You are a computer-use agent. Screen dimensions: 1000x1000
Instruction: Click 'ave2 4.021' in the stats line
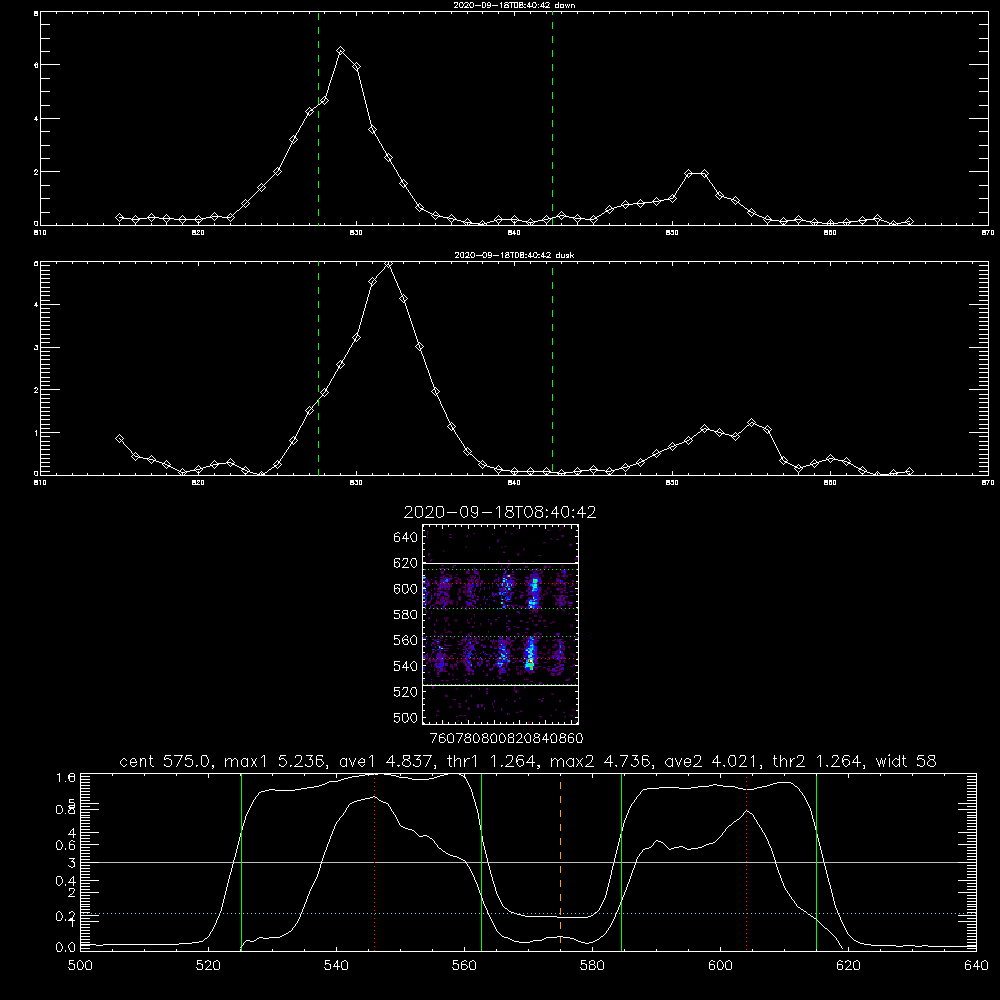(712, 761)
